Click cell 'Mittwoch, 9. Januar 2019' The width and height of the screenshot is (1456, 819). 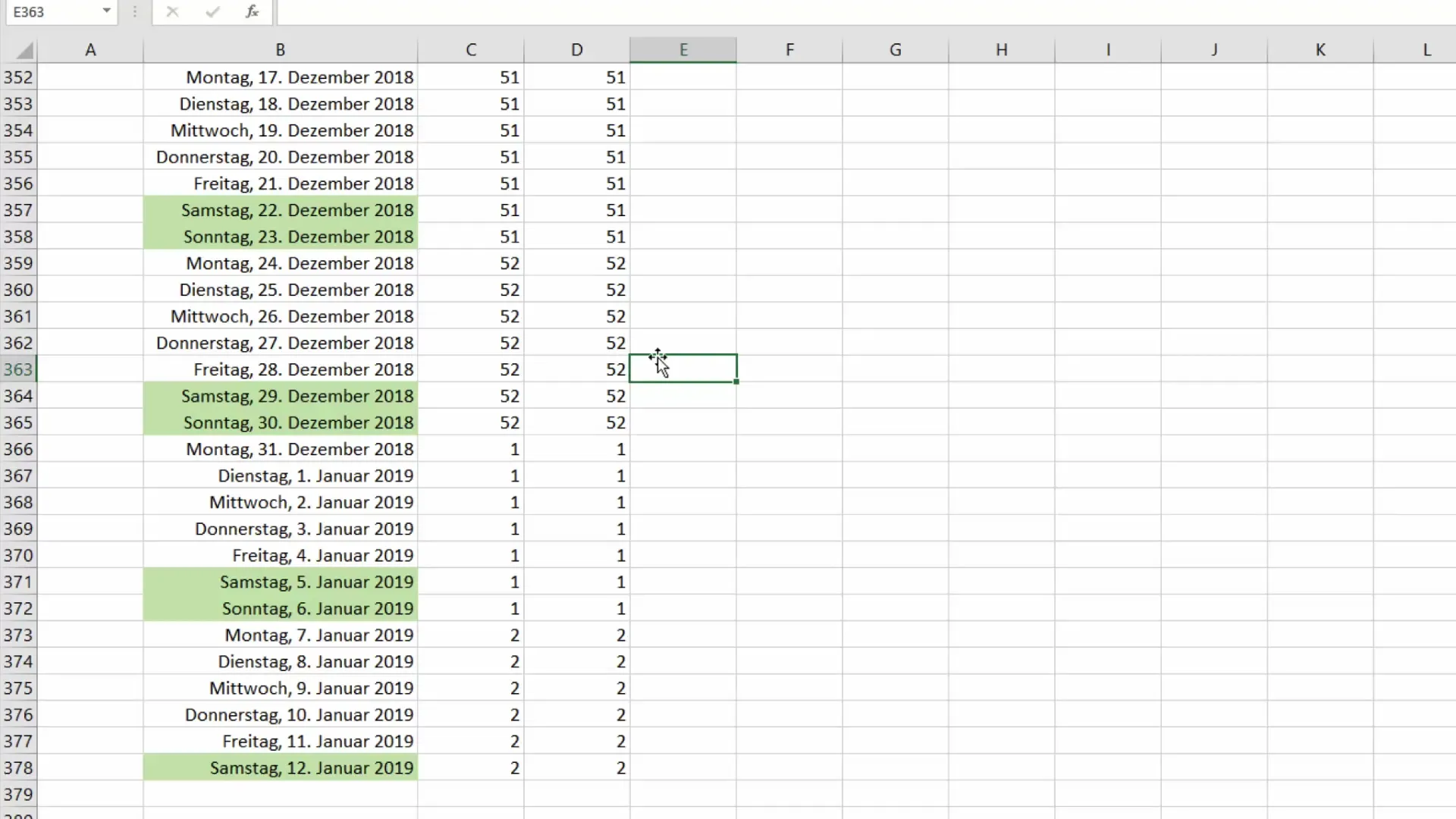[x=281, y=688]
